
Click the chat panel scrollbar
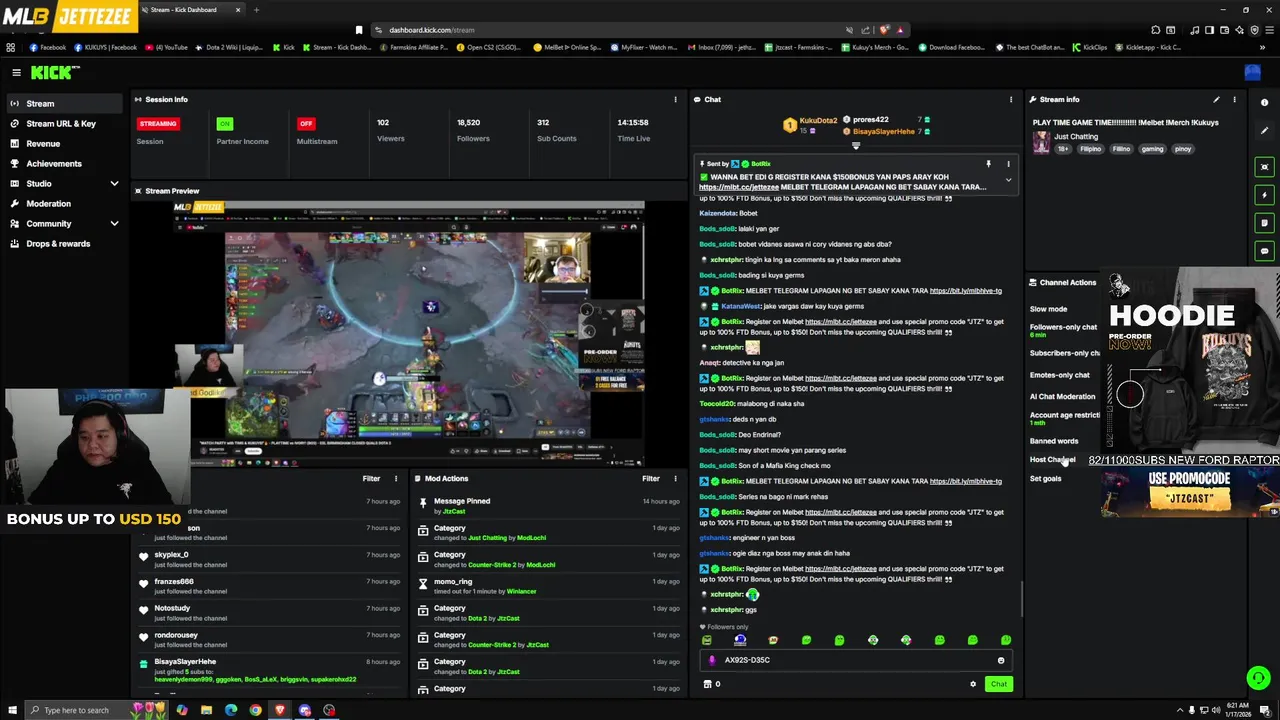click(1021, 598)
